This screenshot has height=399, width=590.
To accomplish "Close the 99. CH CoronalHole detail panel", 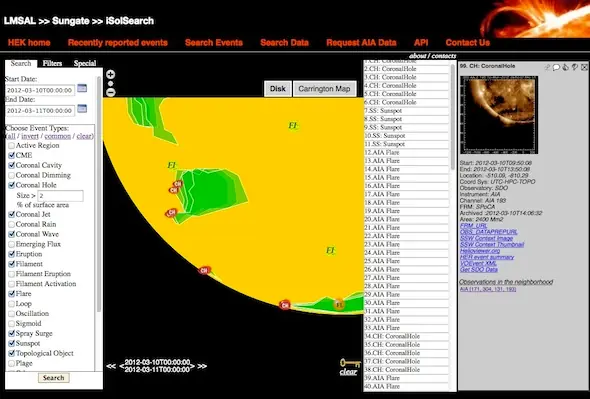I will [584, 67].
